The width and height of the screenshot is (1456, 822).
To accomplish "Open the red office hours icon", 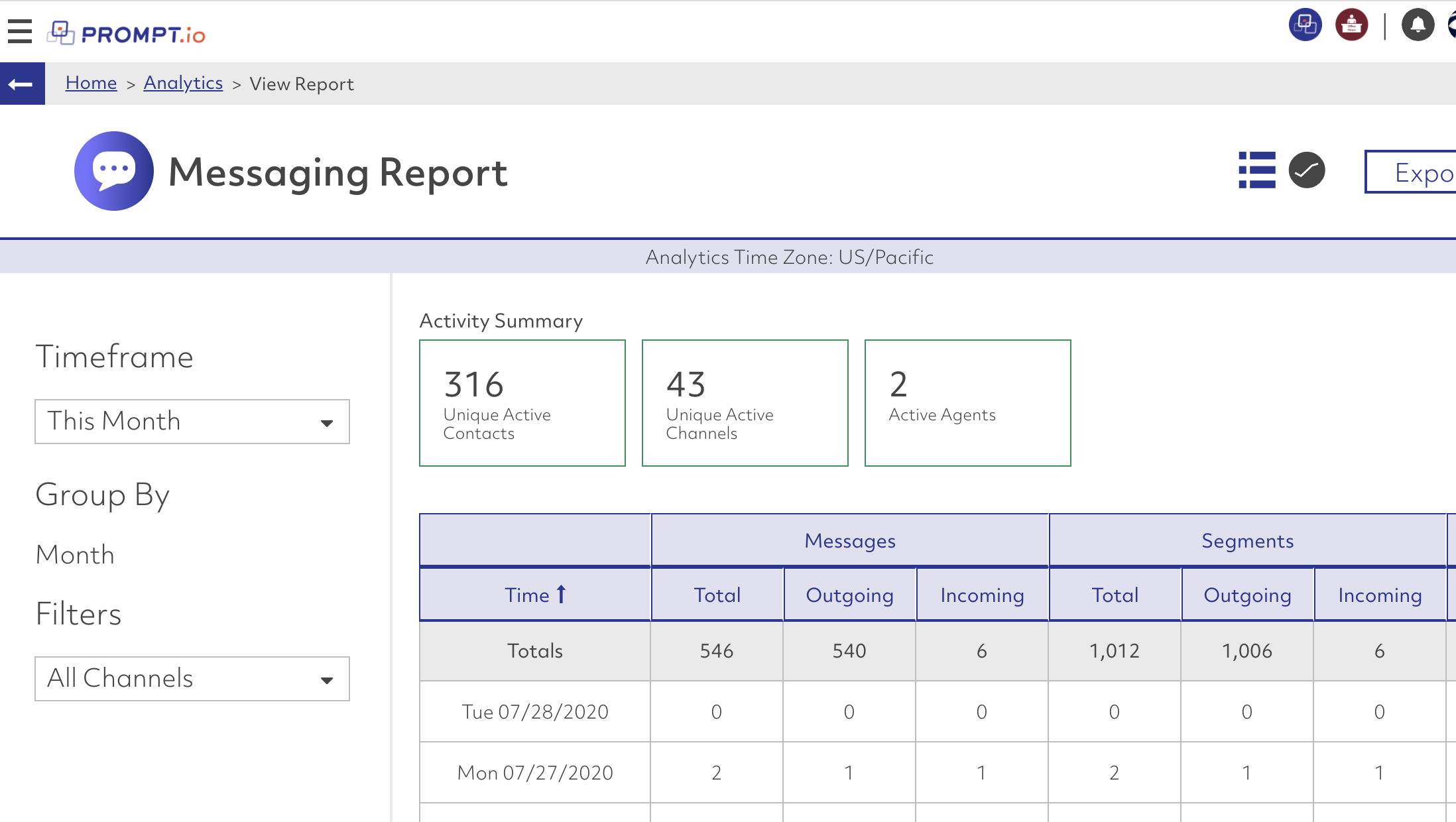I will (1351, 25).
